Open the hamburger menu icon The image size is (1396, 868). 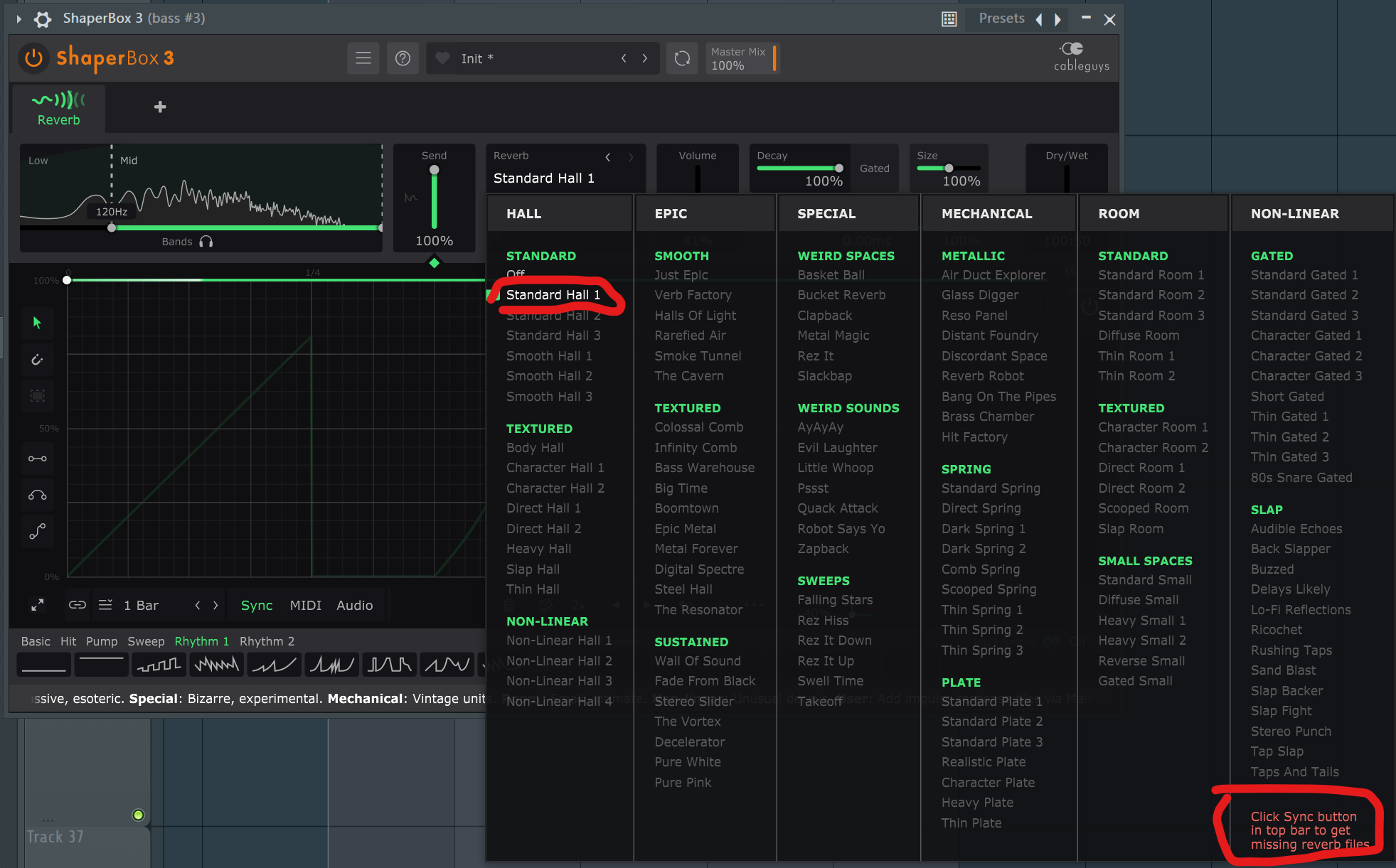363,58
